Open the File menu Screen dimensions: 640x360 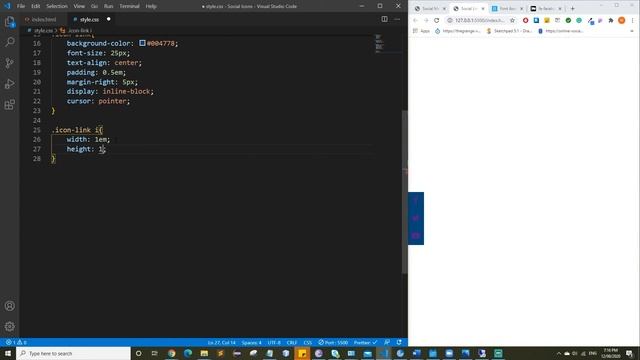21,6
